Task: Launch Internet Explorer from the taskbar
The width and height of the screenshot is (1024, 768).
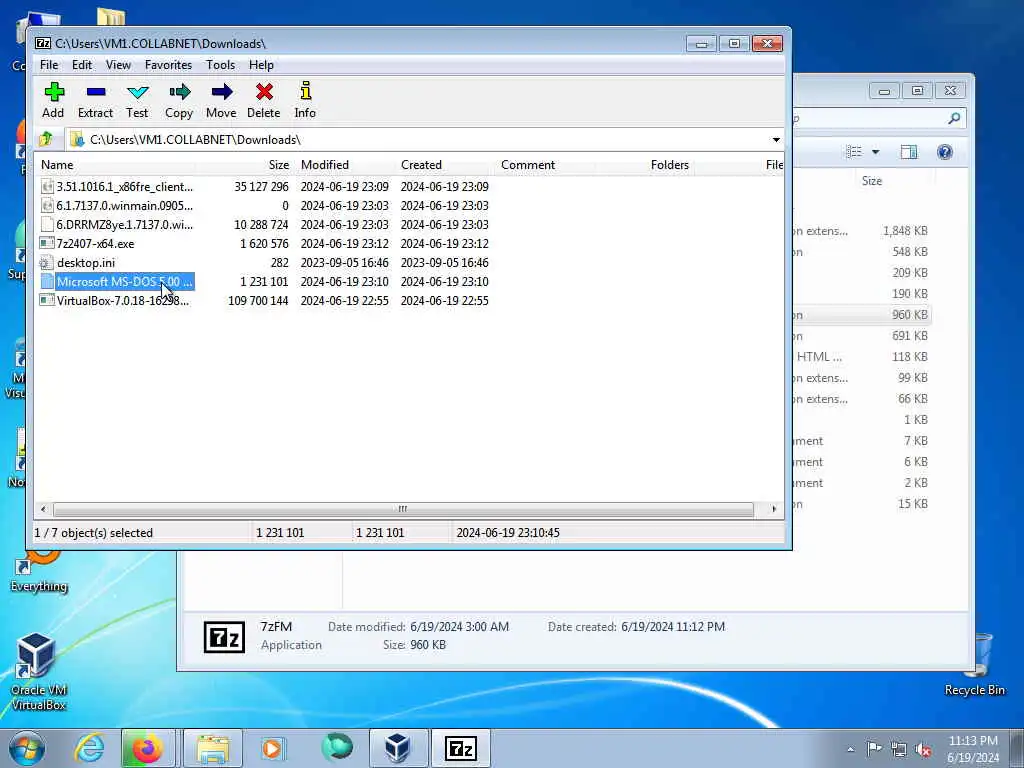Action: [x=89, y=748]
